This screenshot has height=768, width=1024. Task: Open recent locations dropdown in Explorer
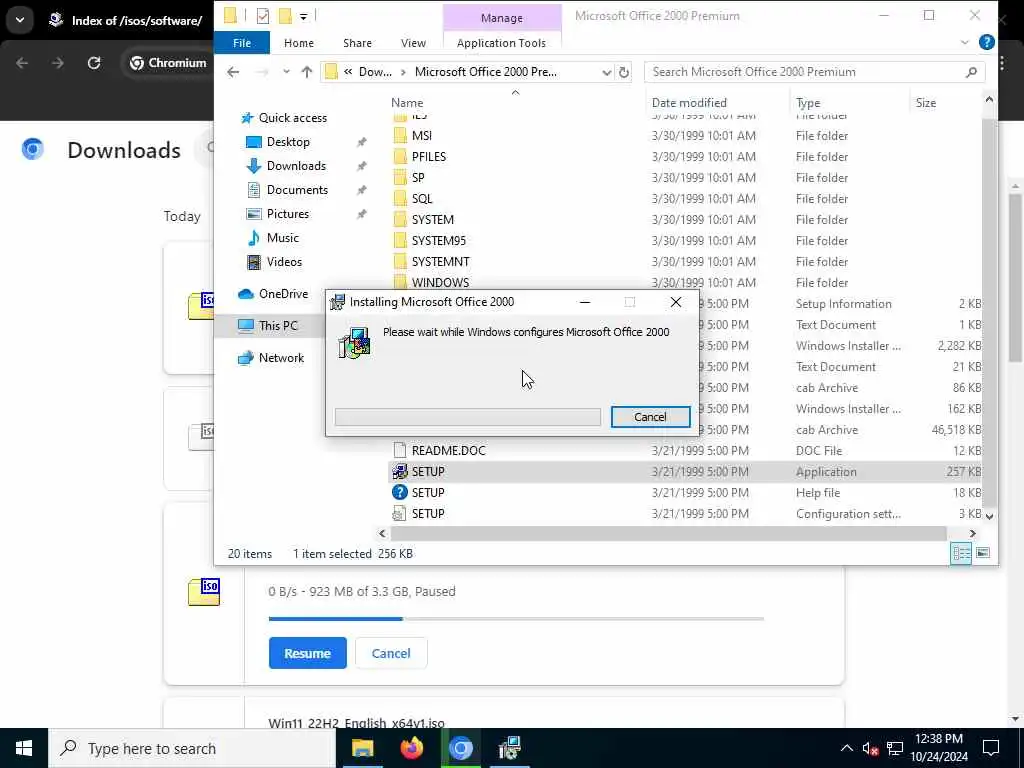pos(286,72)
